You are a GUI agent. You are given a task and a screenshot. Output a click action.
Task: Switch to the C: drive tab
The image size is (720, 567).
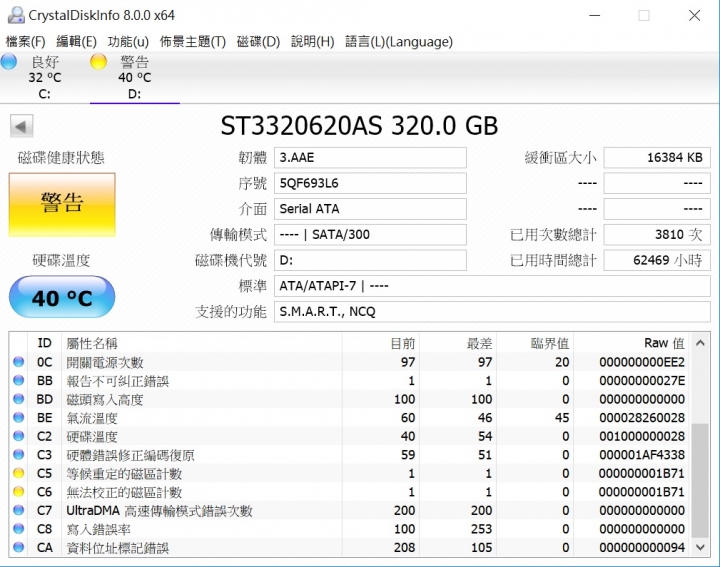pos(45,78)
